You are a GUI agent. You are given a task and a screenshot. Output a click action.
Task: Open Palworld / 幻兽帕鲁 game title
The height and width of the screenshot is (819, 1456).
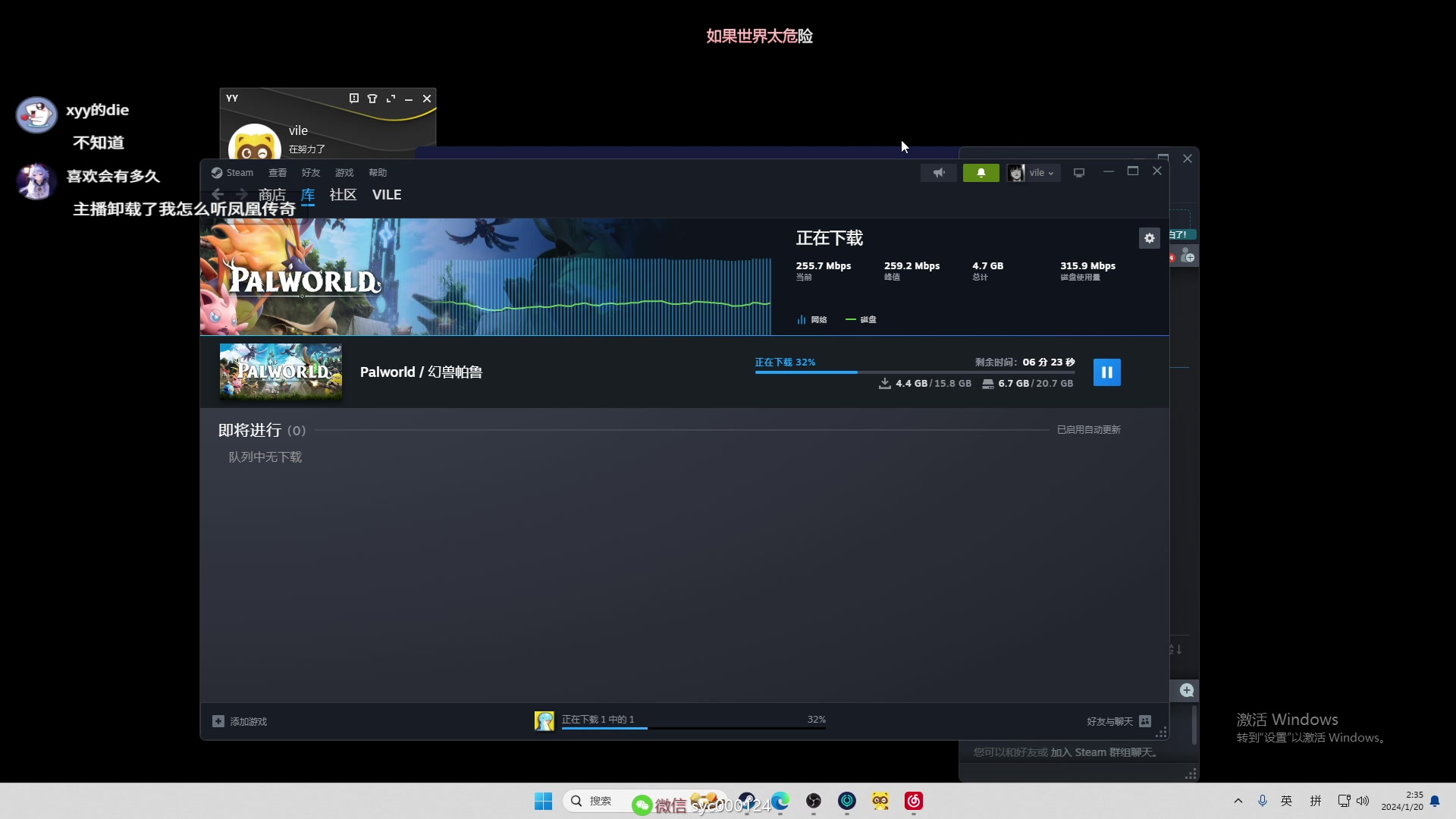pyautogui.click(x=421, y=372)
